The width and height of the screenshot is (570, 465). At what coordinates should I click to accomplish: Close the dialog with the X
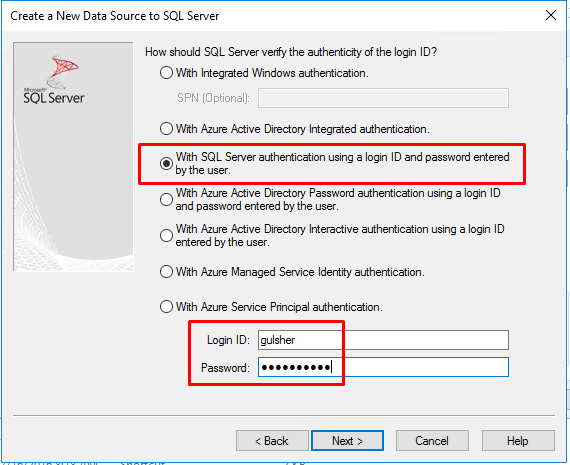[551, 15]
